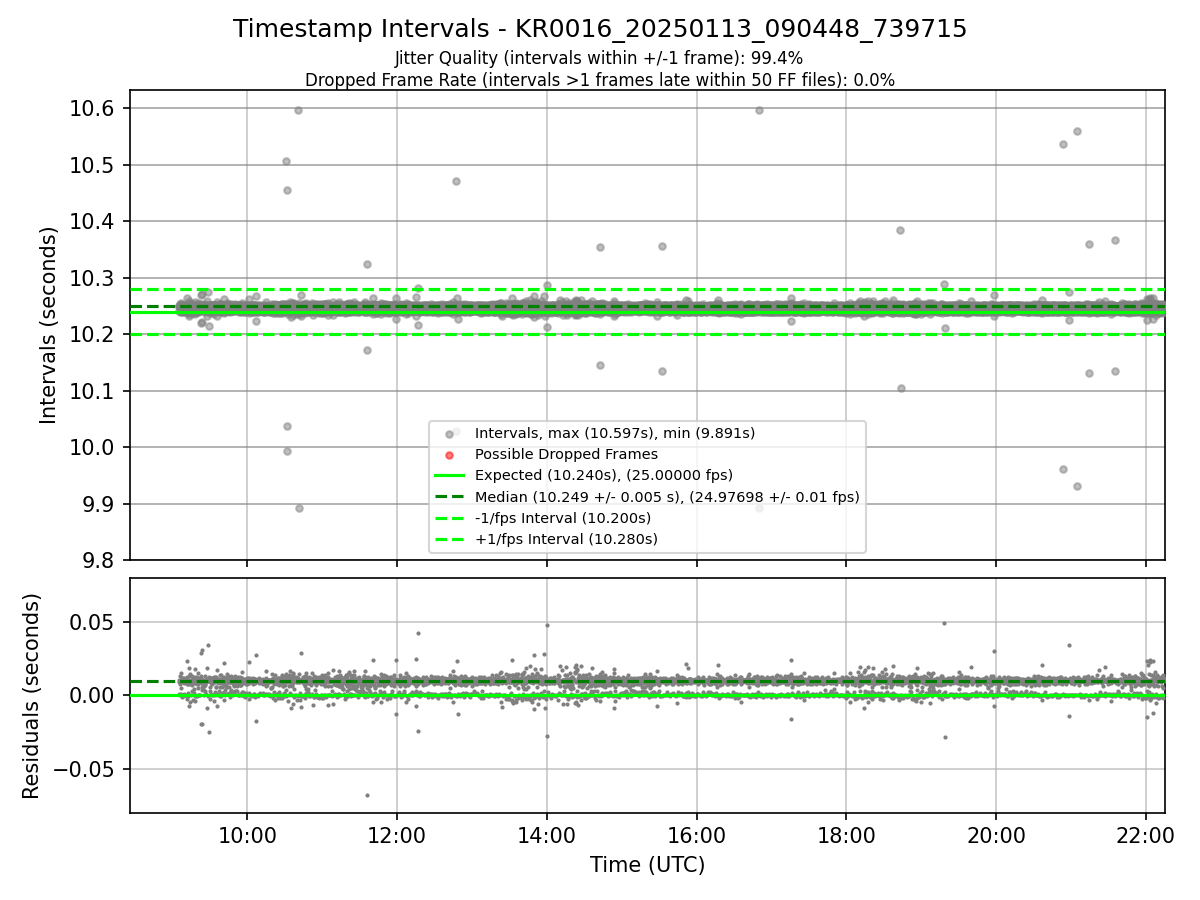Click legend entry 'Expected (10.240s), (25.00000 fps)'

tap(604, 475)
